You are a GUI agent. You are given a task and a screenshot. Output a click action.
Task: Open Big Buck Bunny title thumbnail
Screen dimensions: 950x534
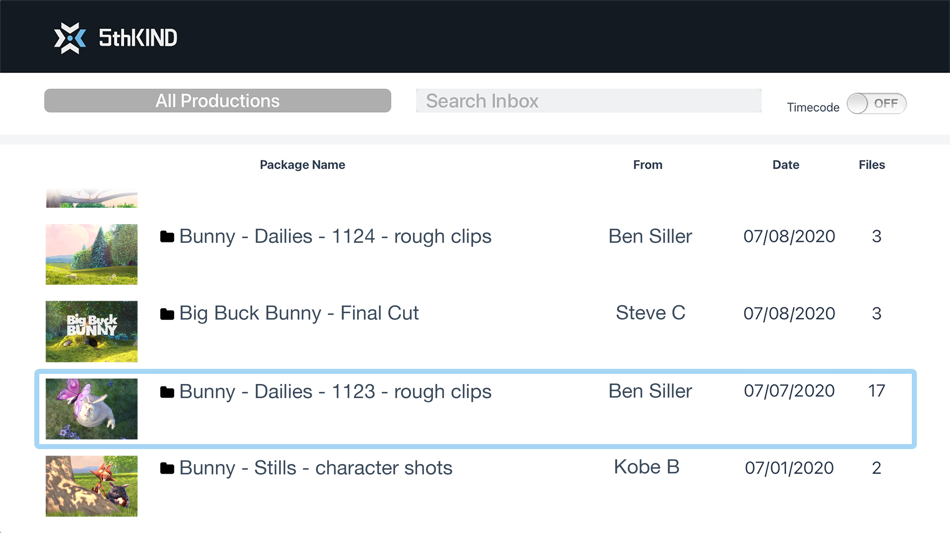(x=92, y=331)
